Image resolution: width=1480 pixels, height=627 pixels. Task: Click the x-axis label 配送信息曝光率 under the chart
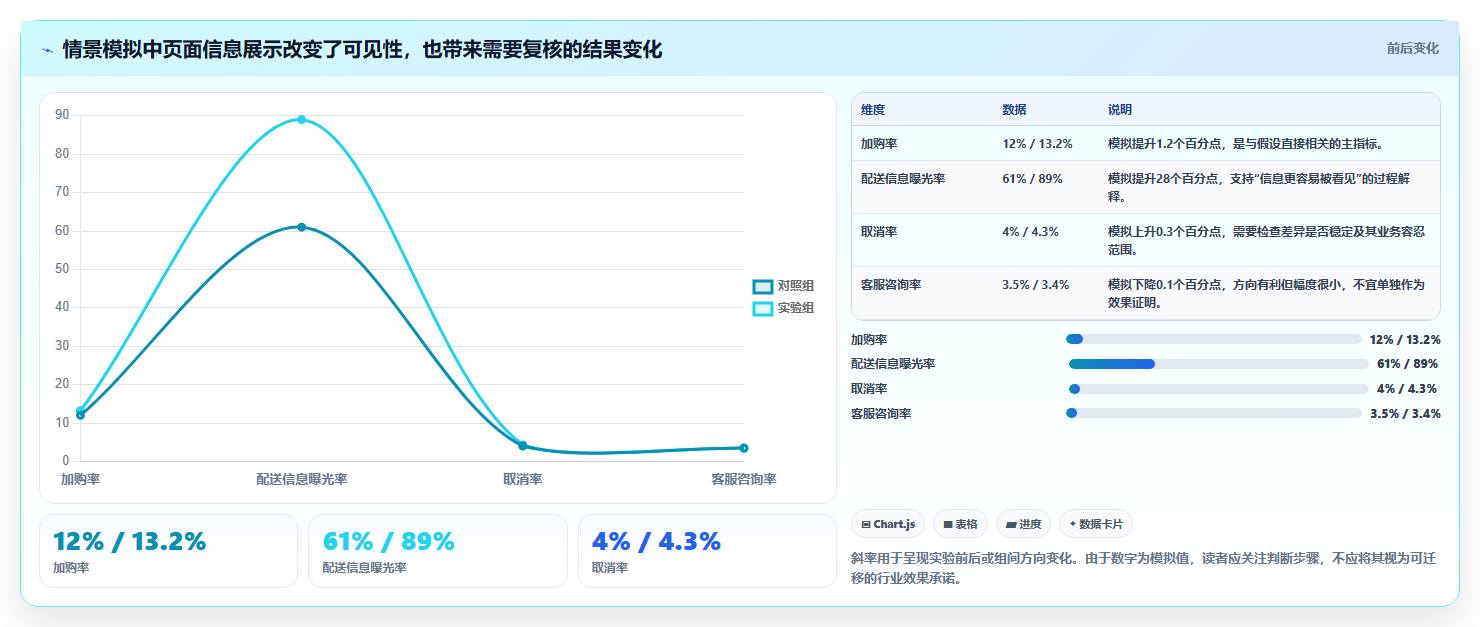pyautogui.click(x=301, y=479)
